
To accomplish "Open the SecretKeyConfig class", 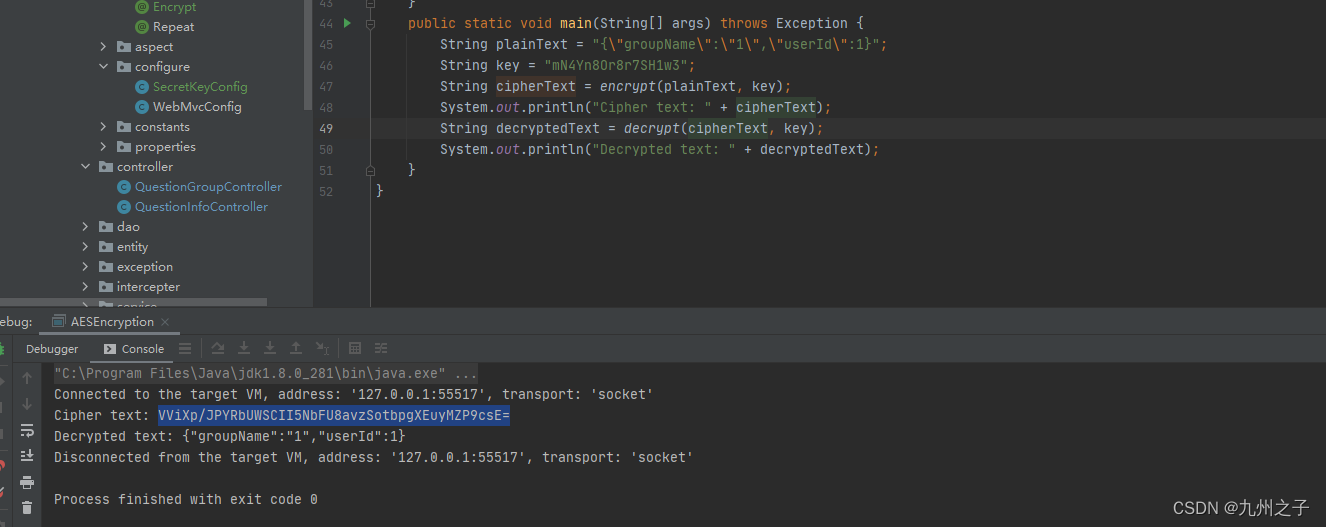I will (200, 87).
